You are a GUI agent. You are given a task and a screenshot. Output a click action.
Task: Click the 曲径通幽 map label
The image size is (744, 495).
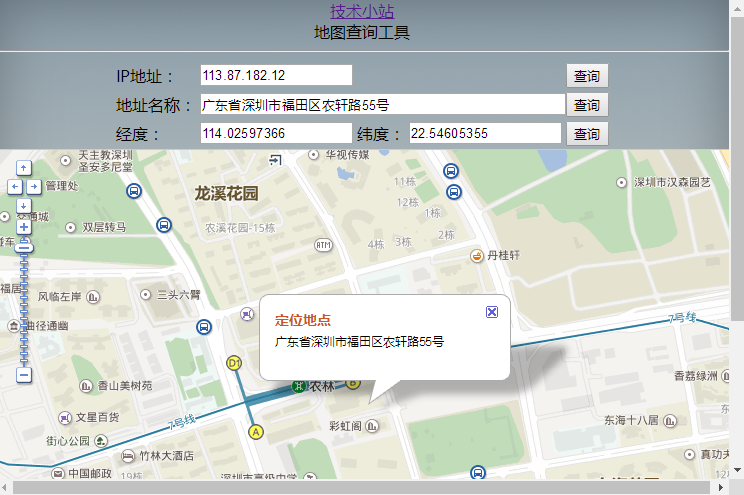pos(46,326)
